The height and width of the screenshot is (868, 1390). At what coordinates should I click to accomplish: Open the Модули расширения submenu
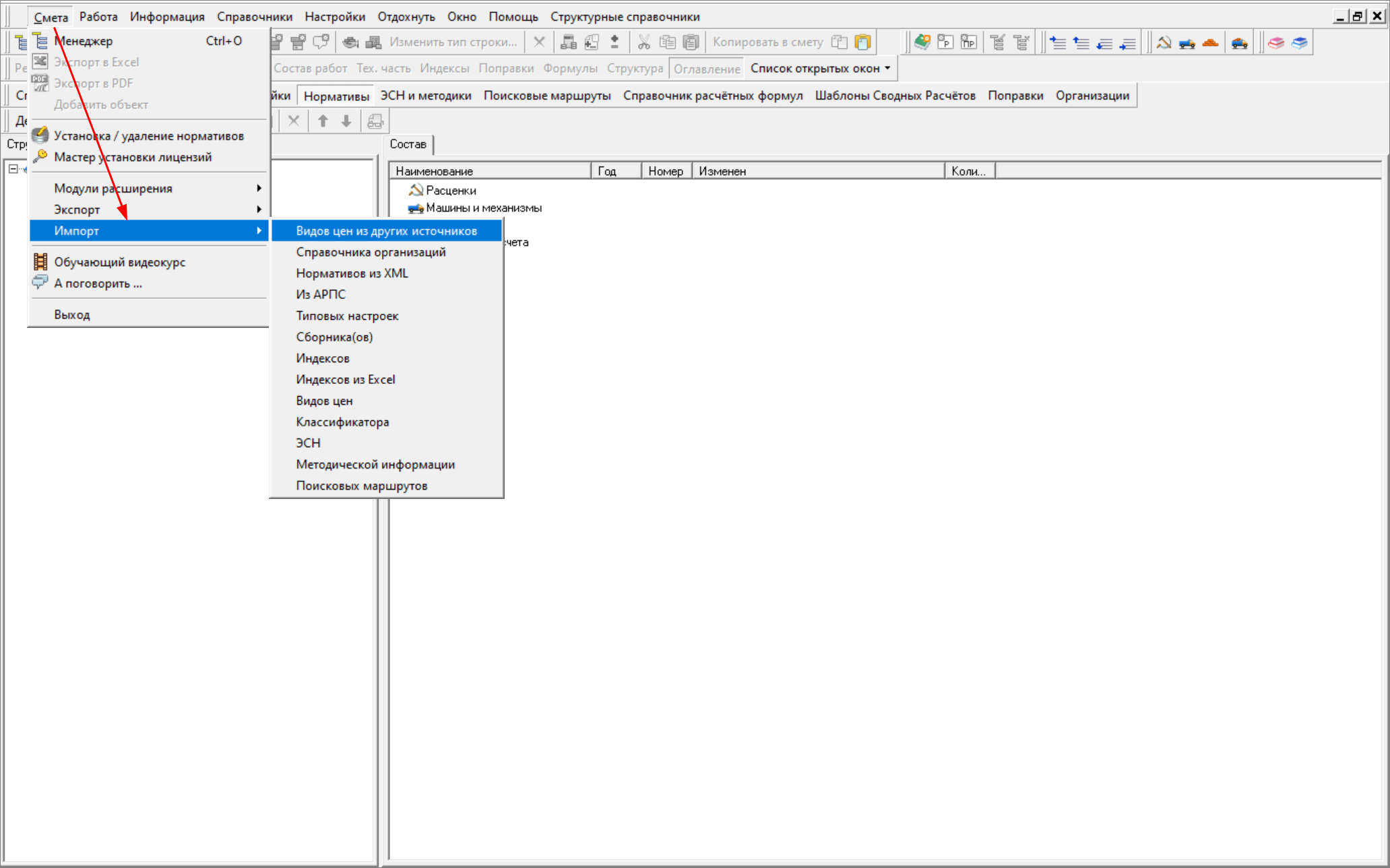click(x=148, y=189)
